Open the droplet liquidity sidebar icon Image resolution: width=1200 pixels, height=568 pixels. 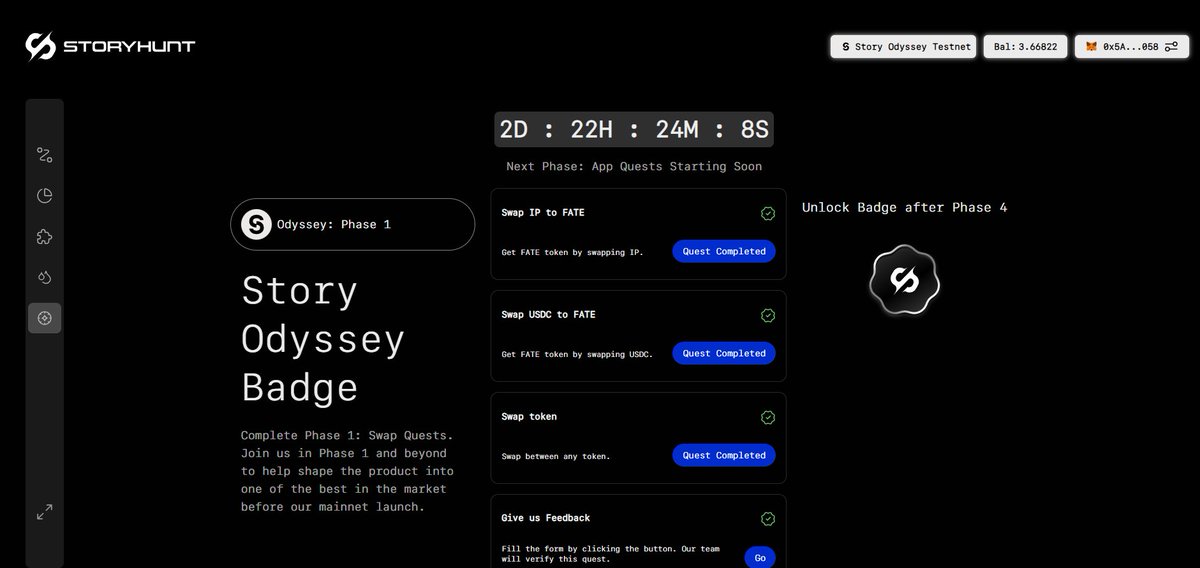pos(44,277)
